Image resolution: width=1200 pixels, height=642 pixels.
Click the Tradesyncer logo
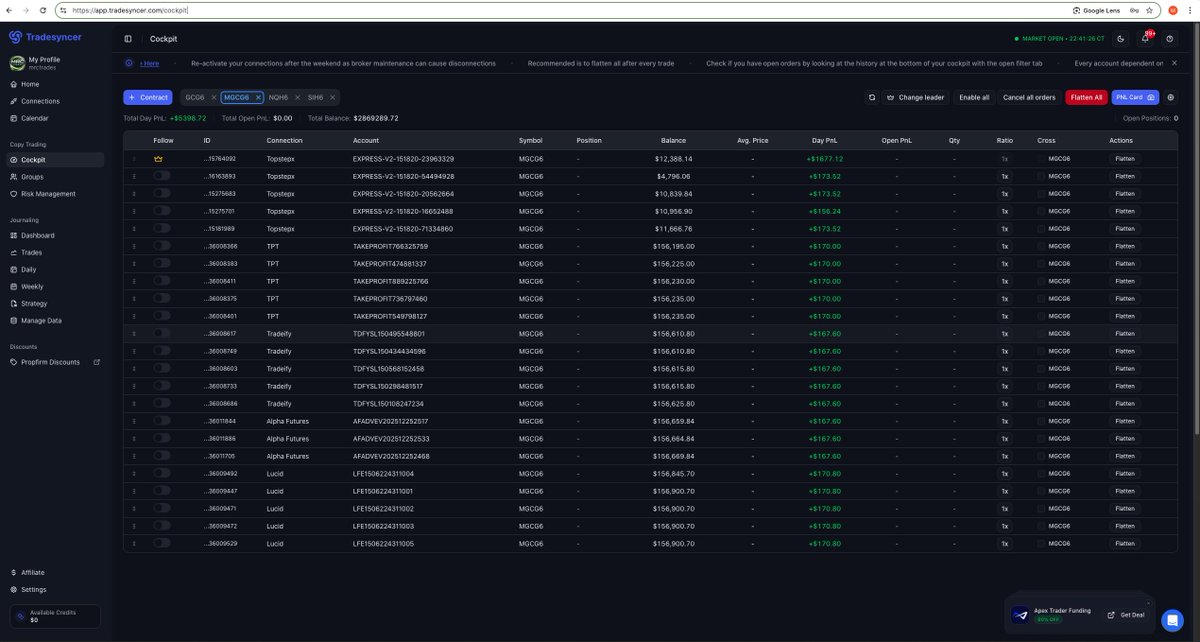pos(46,37)
